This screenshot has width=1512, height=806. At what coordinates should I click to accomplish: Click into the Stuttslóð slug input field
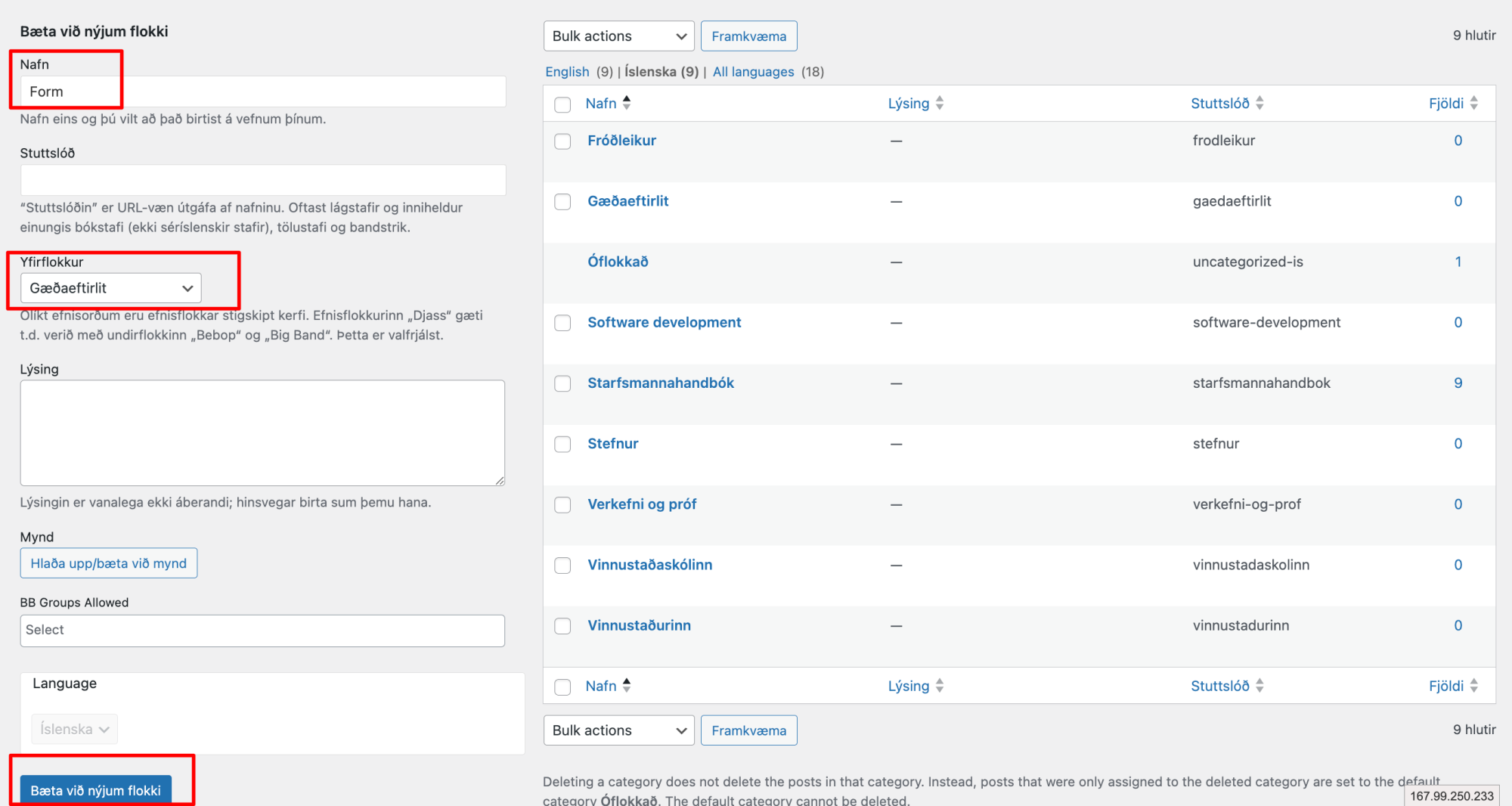pyautogui.click(x=263, y=180)
